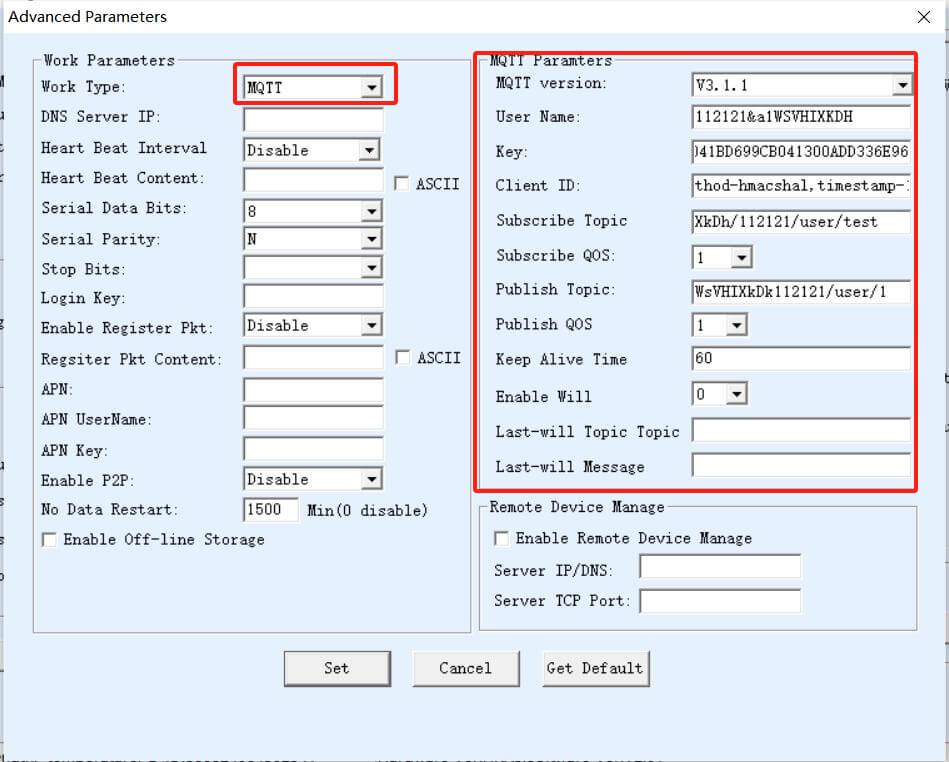Tick the ASCII checkbox for Heart Beat Content
This screenshot has height=762, width=949.
point(401,183)
